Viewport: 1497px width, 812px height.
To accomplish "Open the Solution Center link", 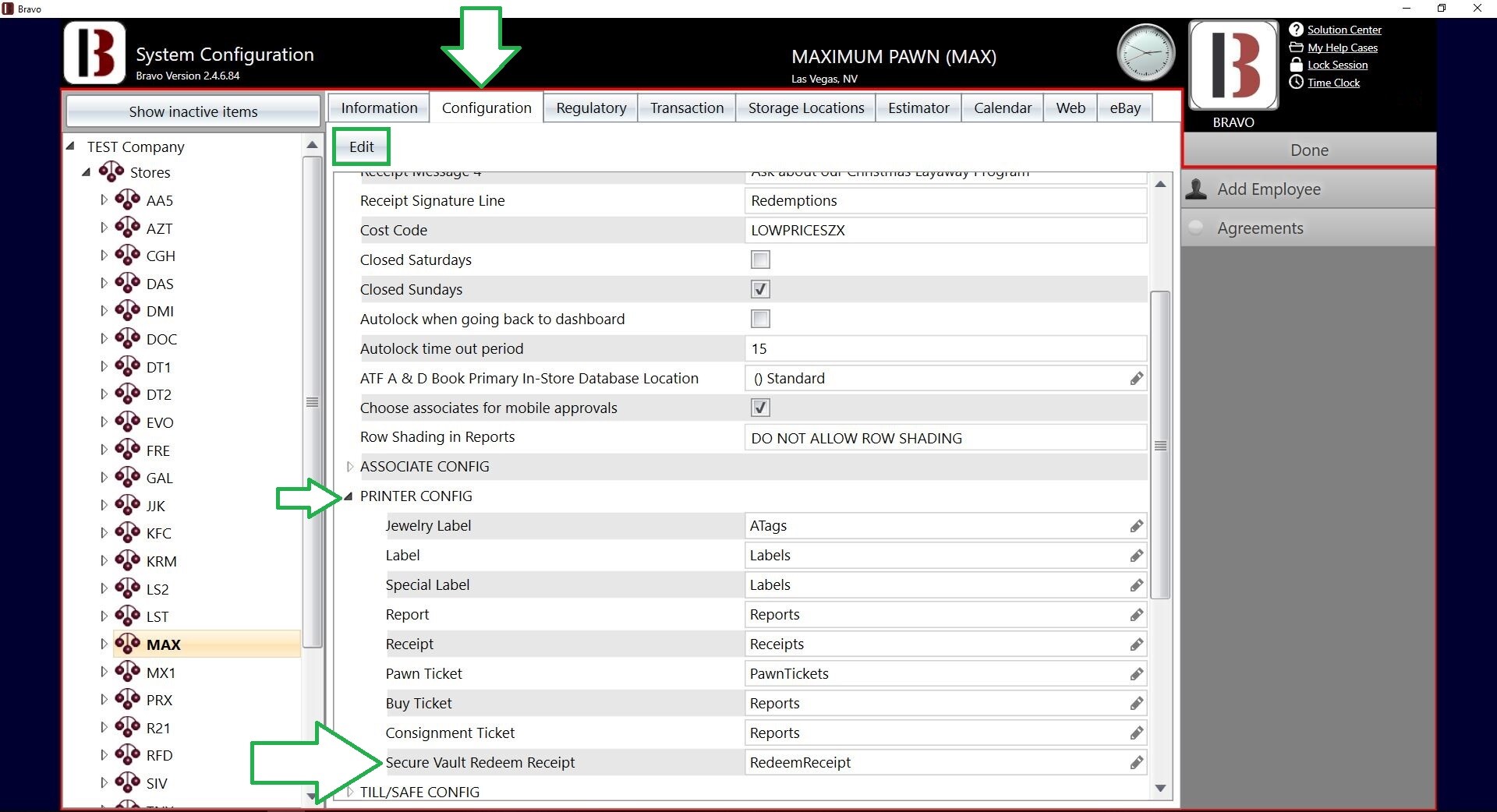I will click(1344, 30).
